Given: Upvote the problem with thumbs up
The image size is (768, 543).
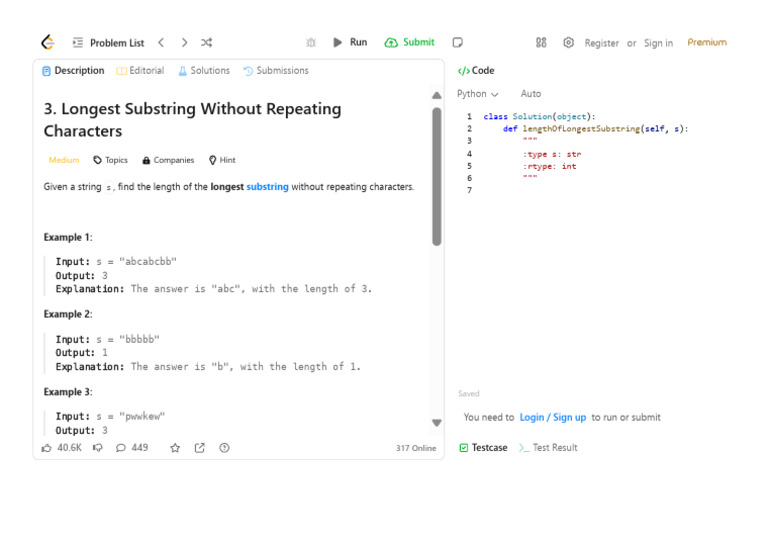Looking at the screenshot, I should click(47, 448).
